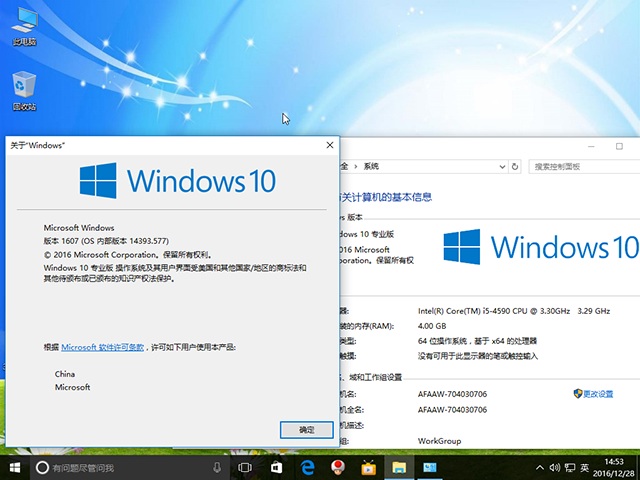Open Microsoft Edge from the taskbar

coord(309,467)
